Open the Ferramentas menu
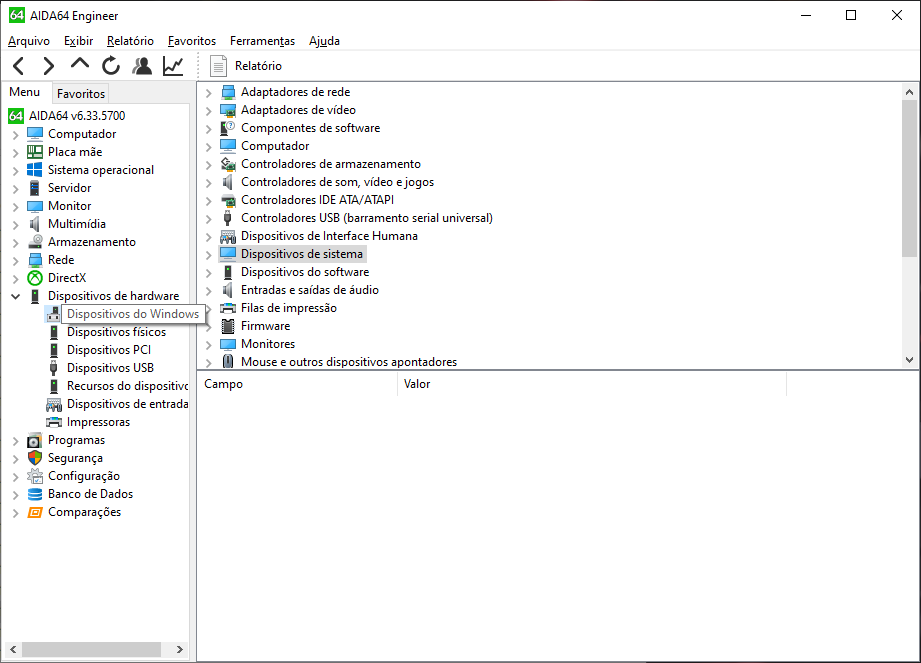Image resolution: width=921 pixels, height=663 pixels. [x=262, y=41]
